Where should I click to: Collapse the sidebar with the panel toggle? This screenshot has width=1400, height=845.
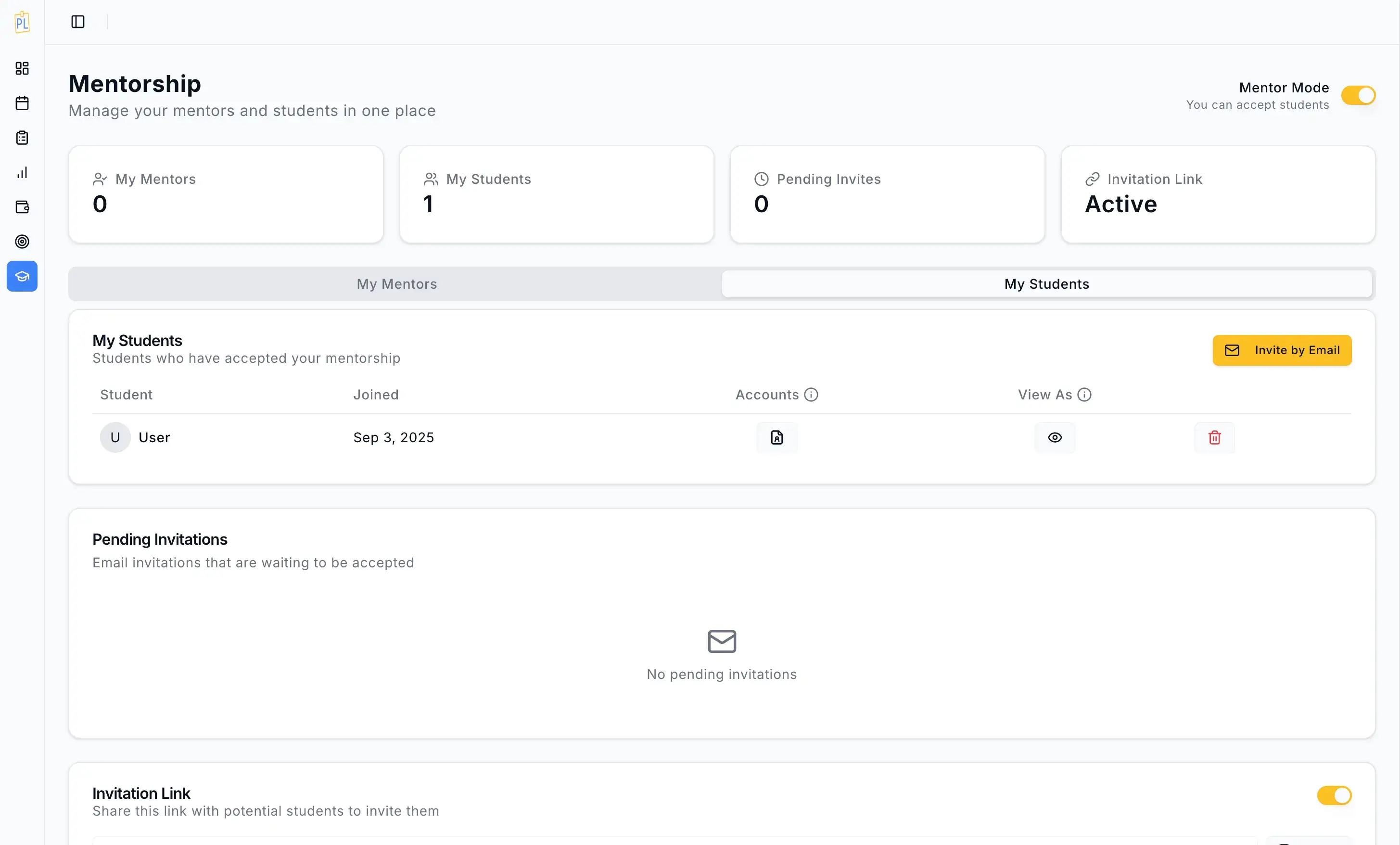77,22
